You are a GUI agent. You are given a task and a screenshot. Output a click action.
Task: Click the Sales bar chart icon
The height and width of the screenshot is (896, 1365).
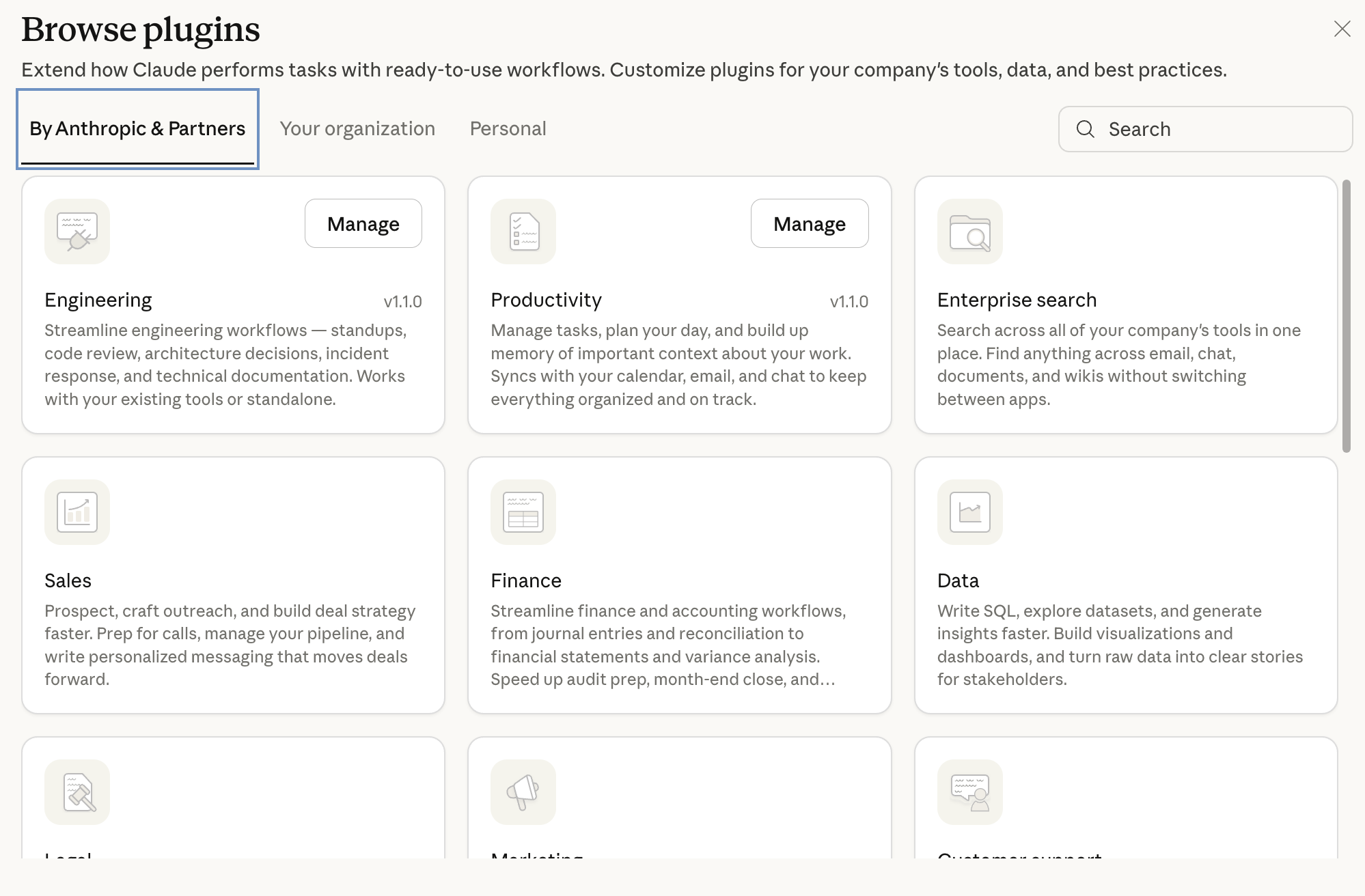(x=77, y=512)
